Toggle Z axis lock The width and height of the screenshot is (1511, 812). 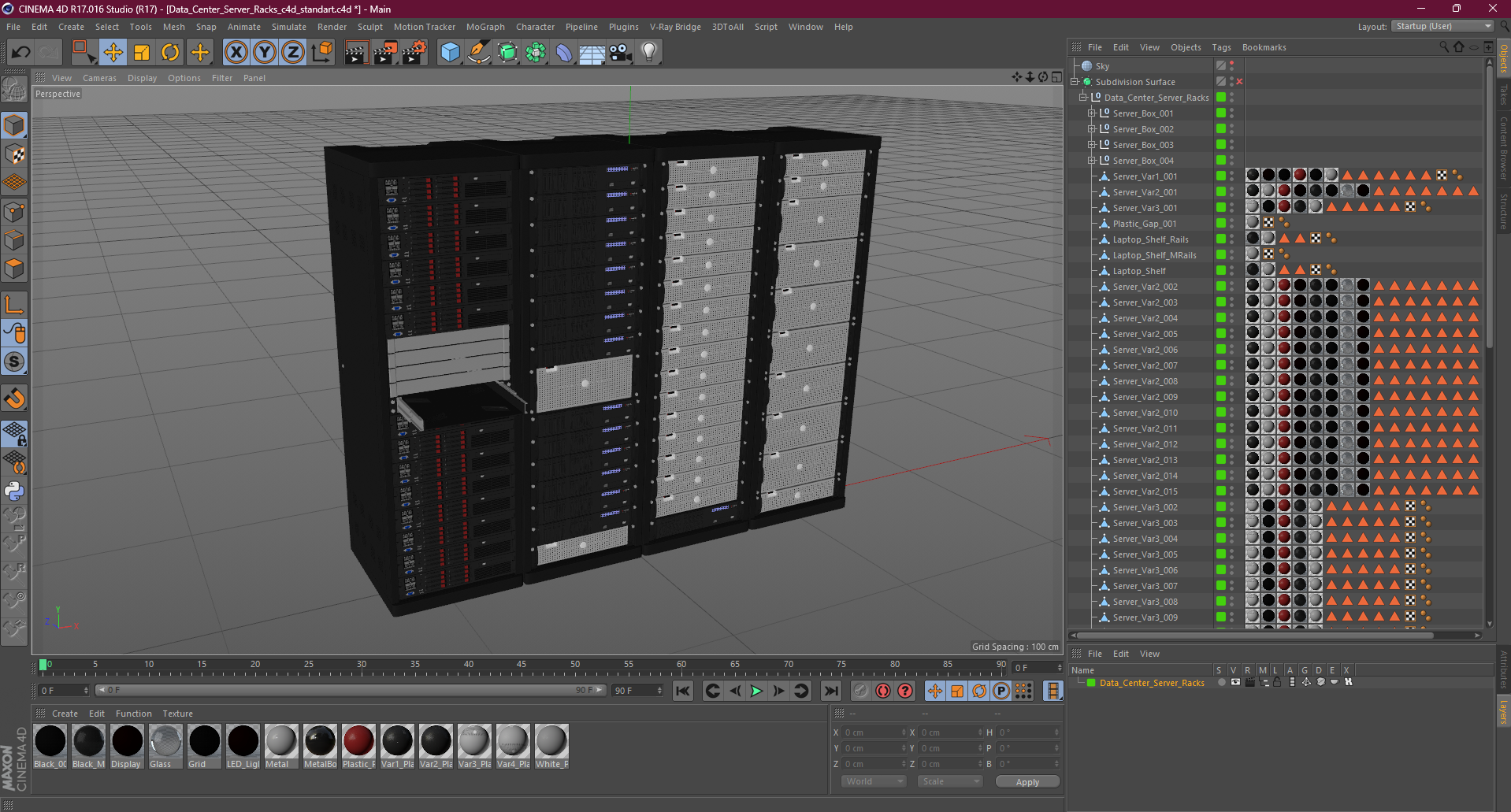(x=293, y=53)
